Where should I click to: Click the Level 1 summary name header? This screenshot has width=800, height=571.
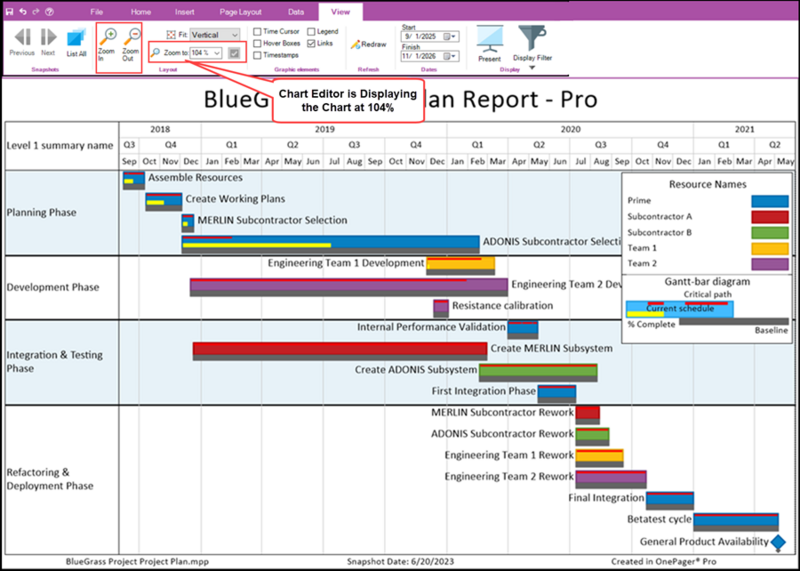coord(60,145)
